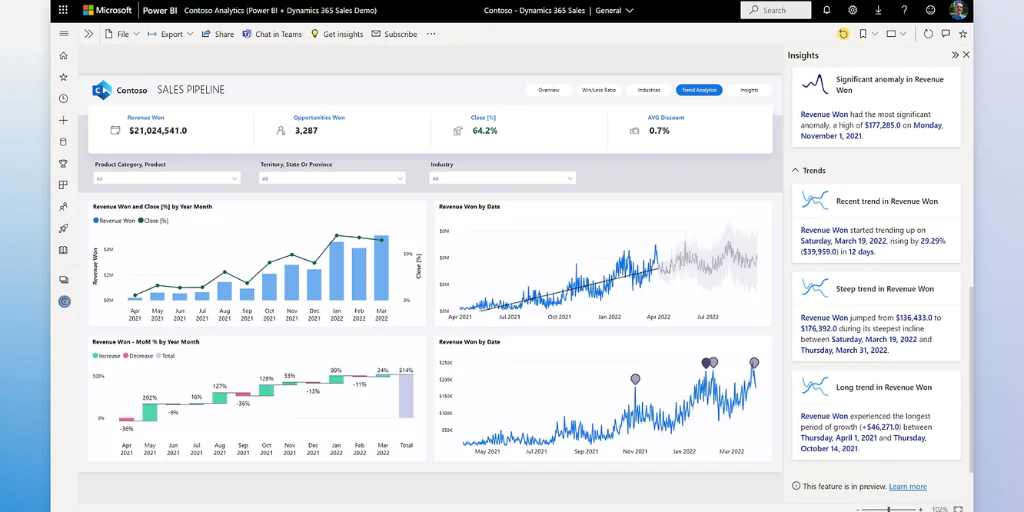Open the more options ellipsis in toolbar
Image resolution: width=1024 pixels, height=512 pixels.
coord(431,34)
